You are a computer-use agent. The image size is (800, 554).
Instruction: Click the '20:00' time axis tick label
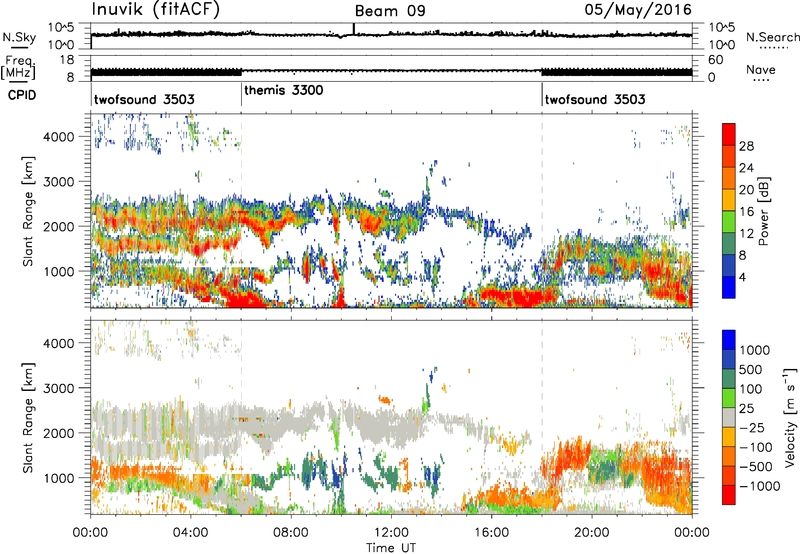pyautogui.click(x=591, y=533)
